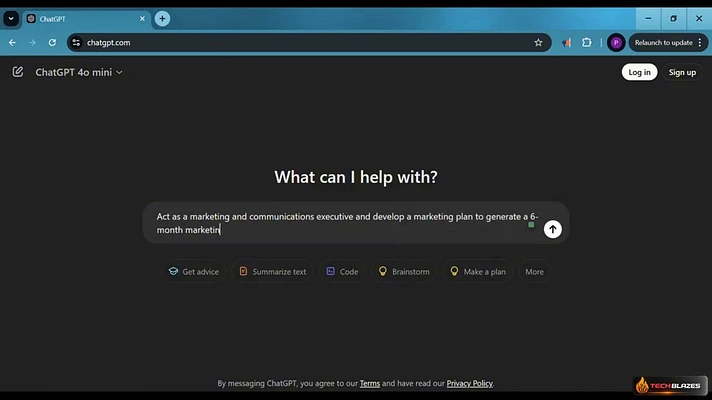Restore down the browser window
This screenshot has height=400, width=712.
[x=673, y=19]
